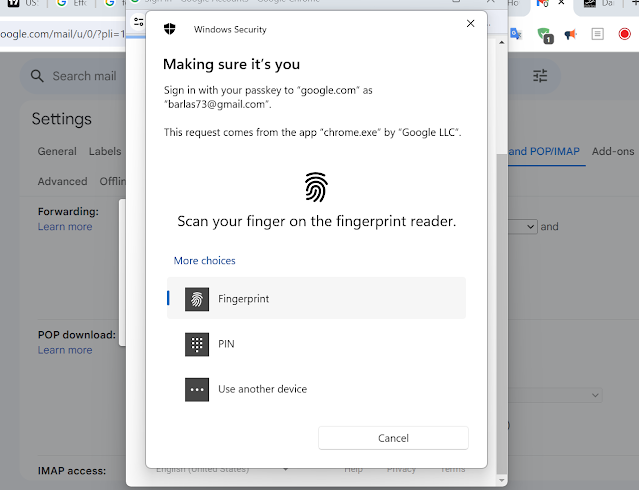Open the green shield extension icon
The height and width of the screenshot is (490, 639).
[x=544, y=35]
